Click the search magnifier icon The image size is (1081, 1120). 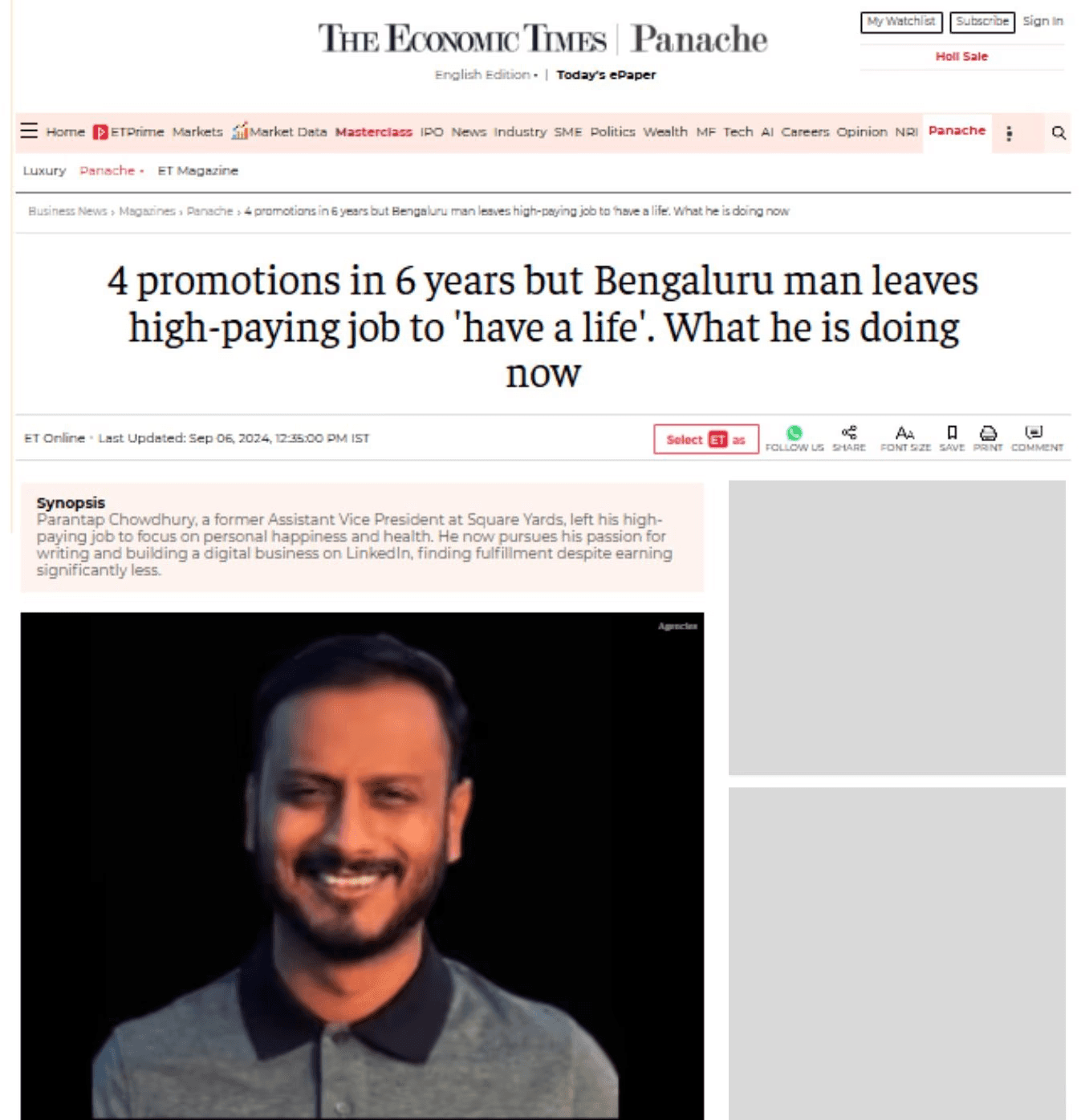[x=1059, y=132]
